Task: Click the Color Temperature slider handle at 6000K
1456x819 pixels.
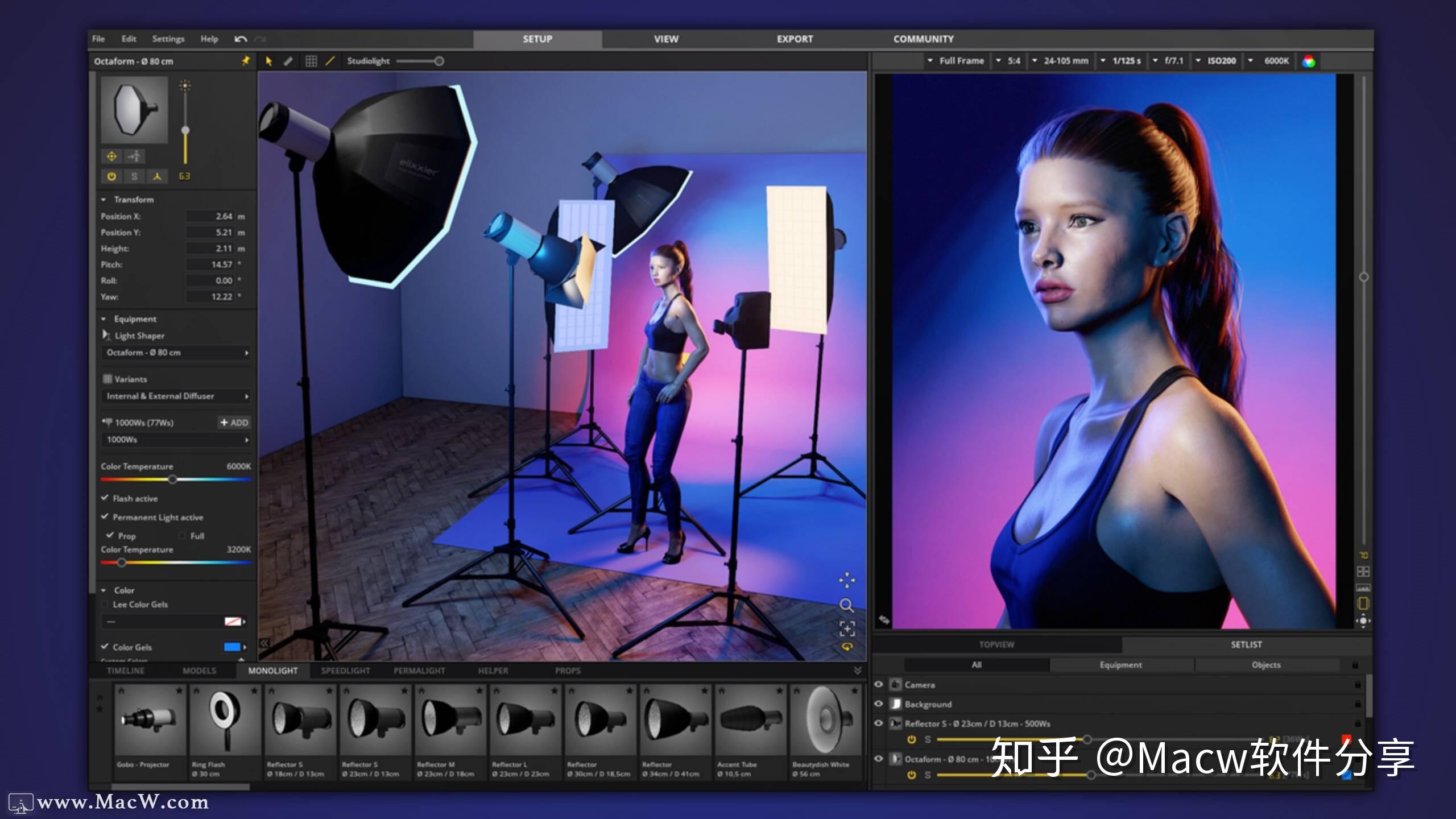Action: pos(172,479)
